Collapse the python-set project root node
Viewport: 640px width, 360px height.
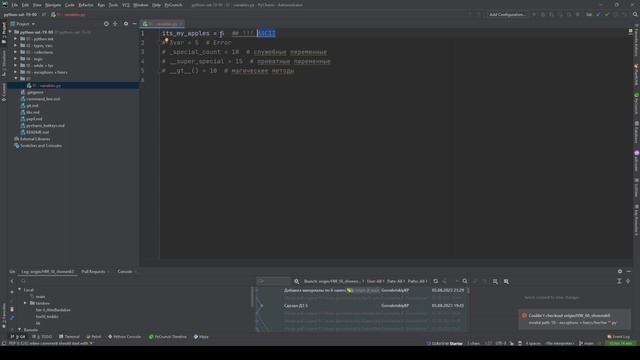click(11, 32)
